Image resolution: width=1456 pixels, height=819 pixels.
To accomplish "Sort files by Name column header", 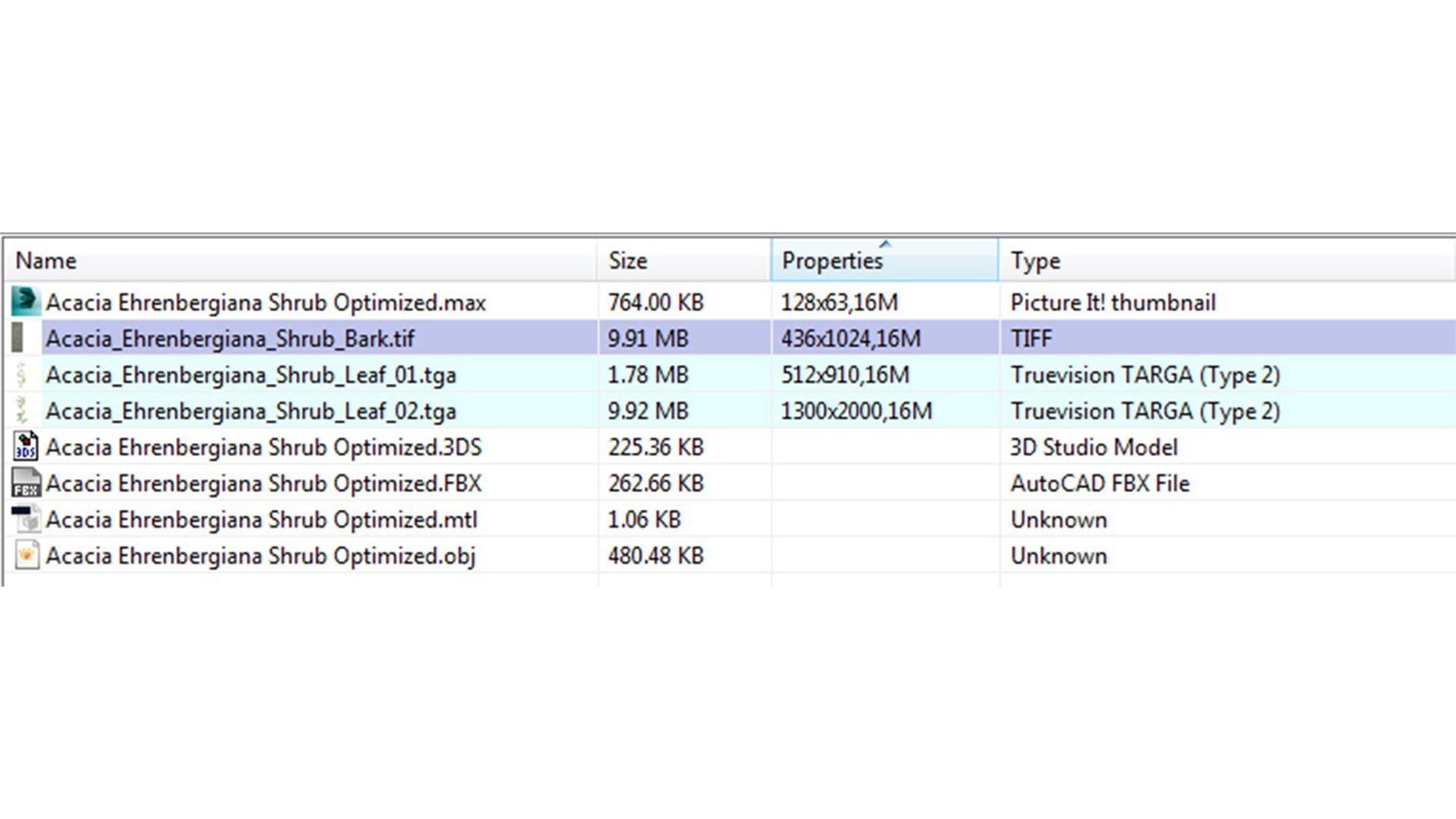I will (45, 261).
